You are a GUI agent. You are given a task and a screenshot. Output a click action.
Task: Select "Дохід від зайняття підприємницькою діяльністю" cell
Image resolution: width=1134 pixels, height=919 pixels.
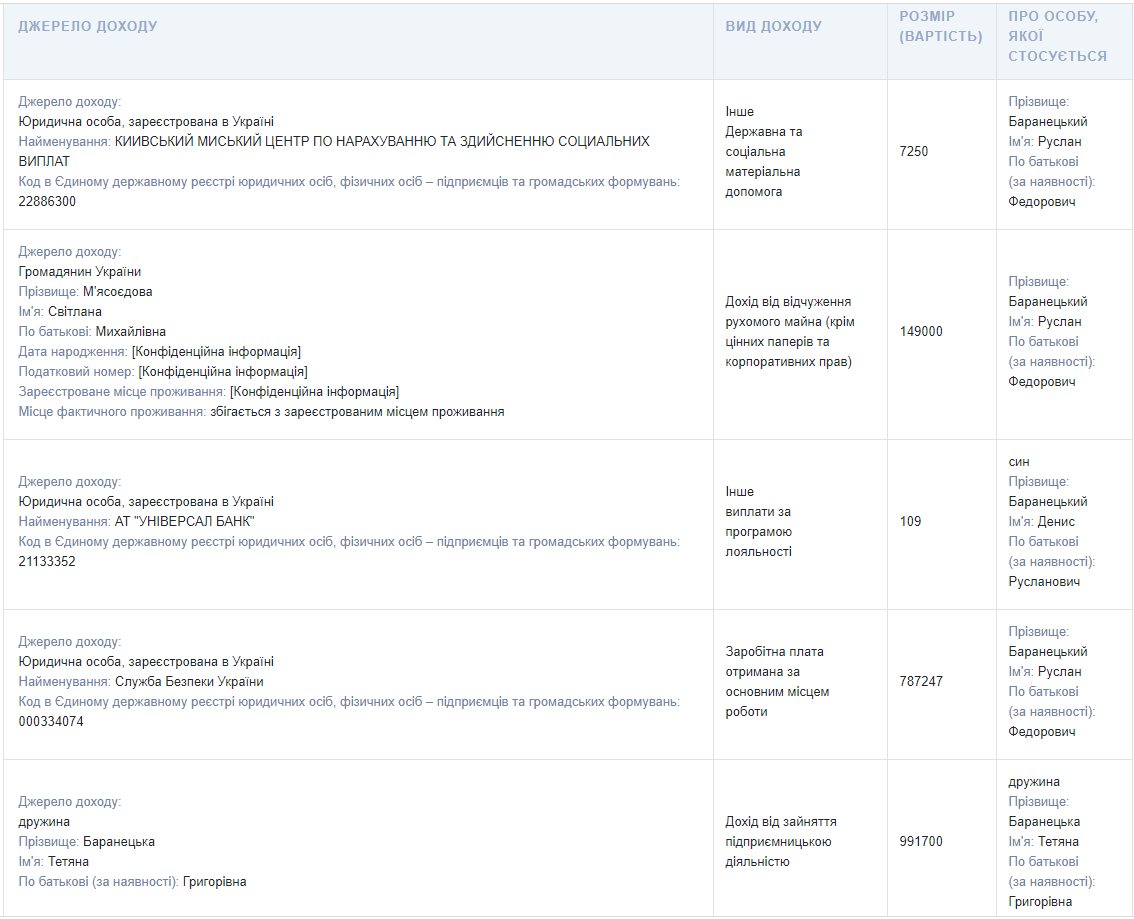coord(780,841)
